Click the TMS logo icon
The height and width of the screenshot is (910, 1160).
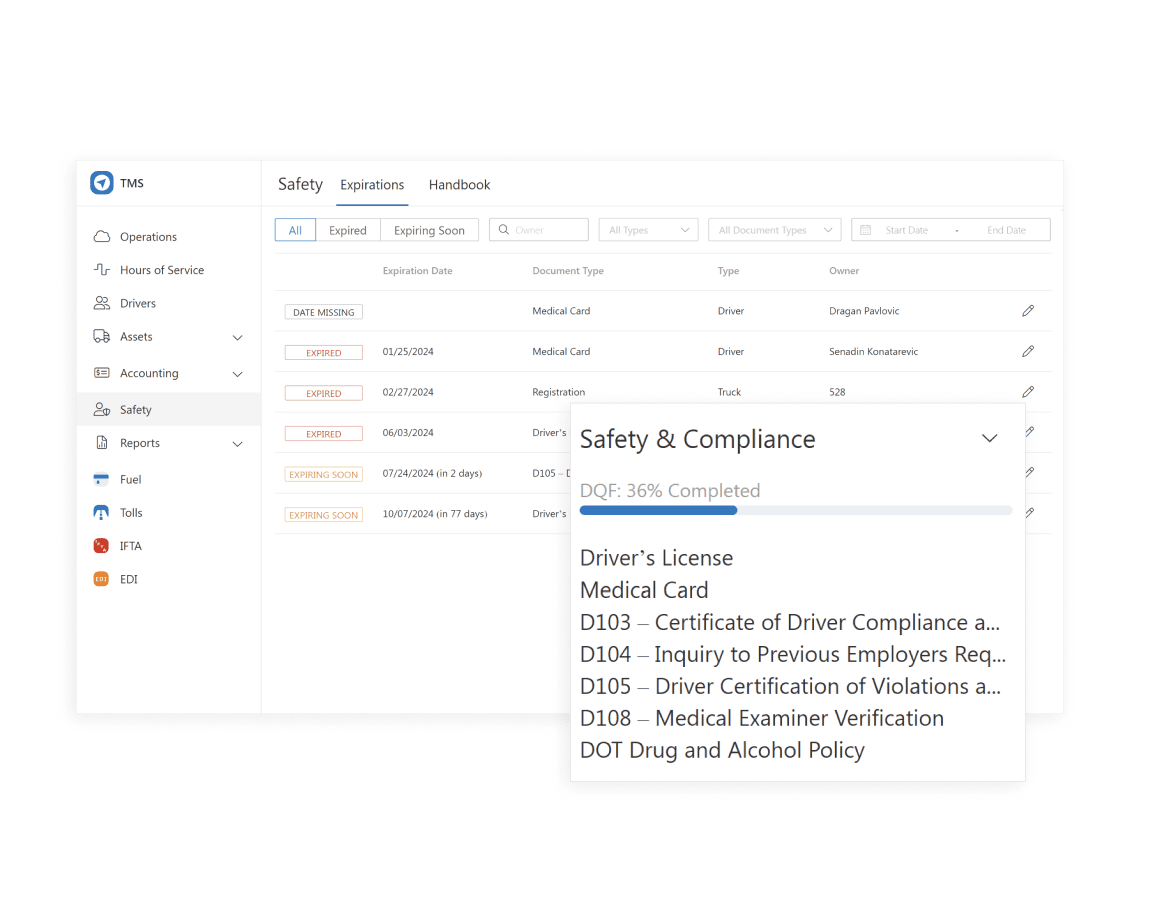pos(101,182)
